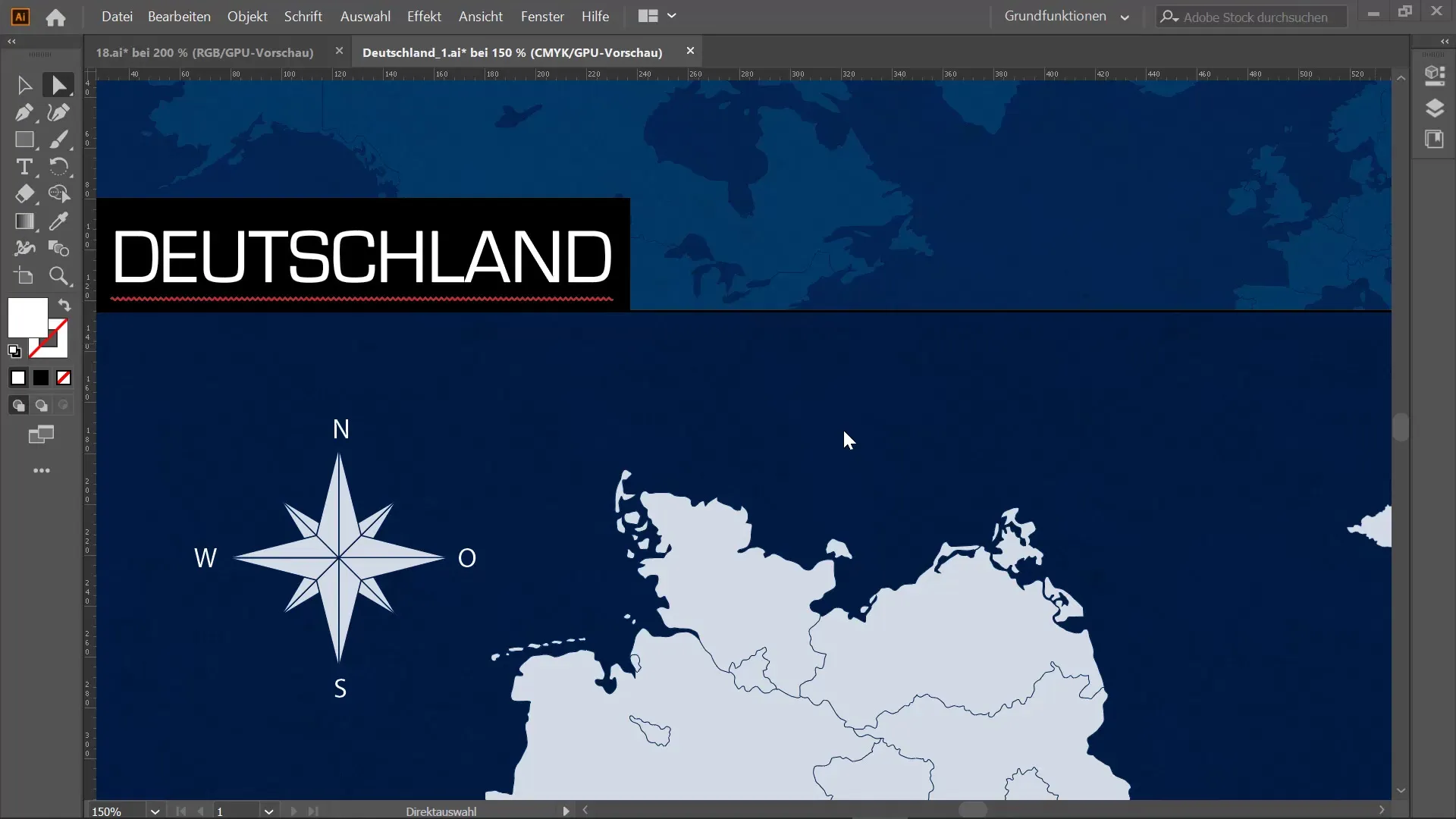Switch to the 18.ai document tab
This screenshot has height=819, width=1456.
204,52
